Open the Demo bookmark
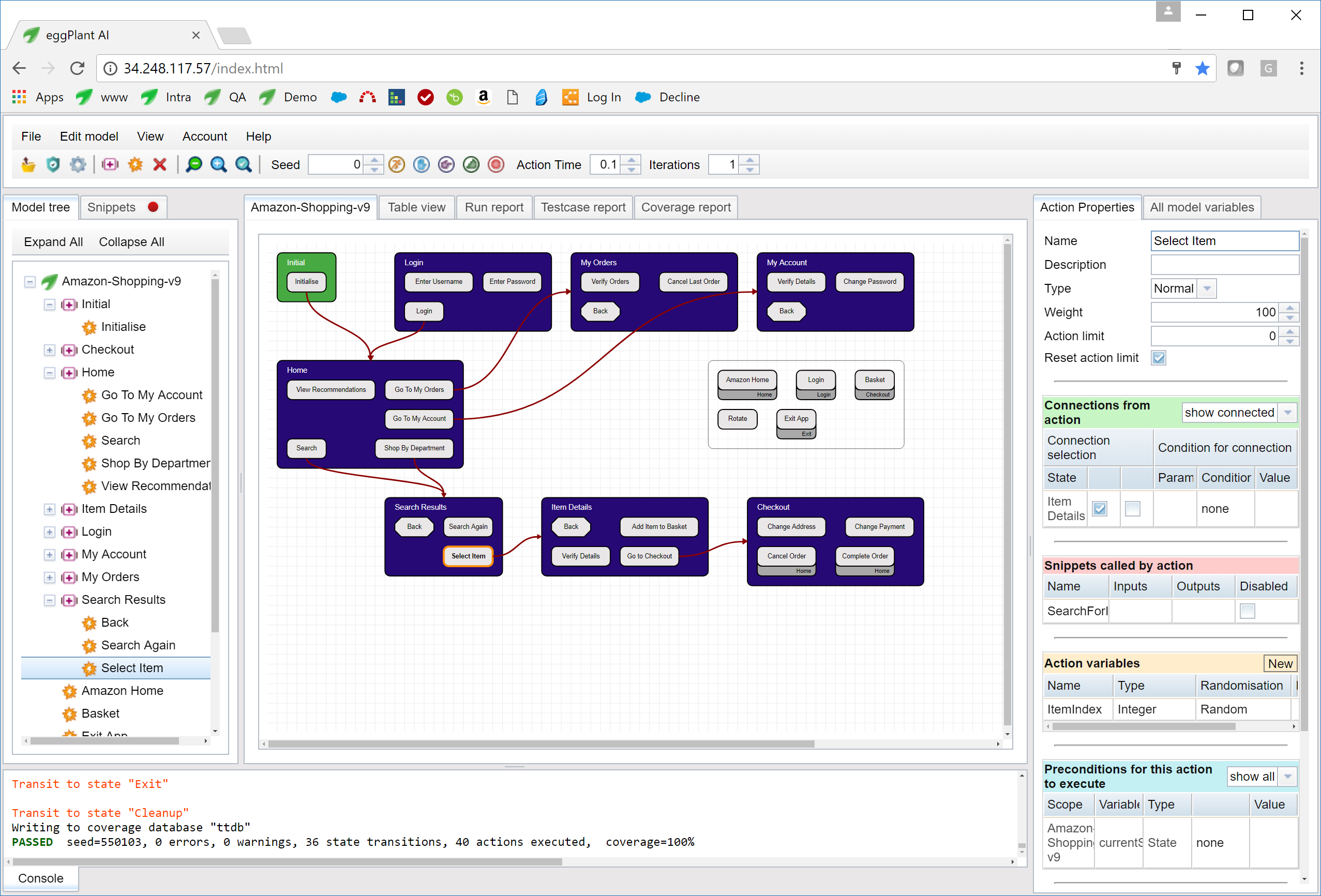The image size is (1321, 896). 288,97
